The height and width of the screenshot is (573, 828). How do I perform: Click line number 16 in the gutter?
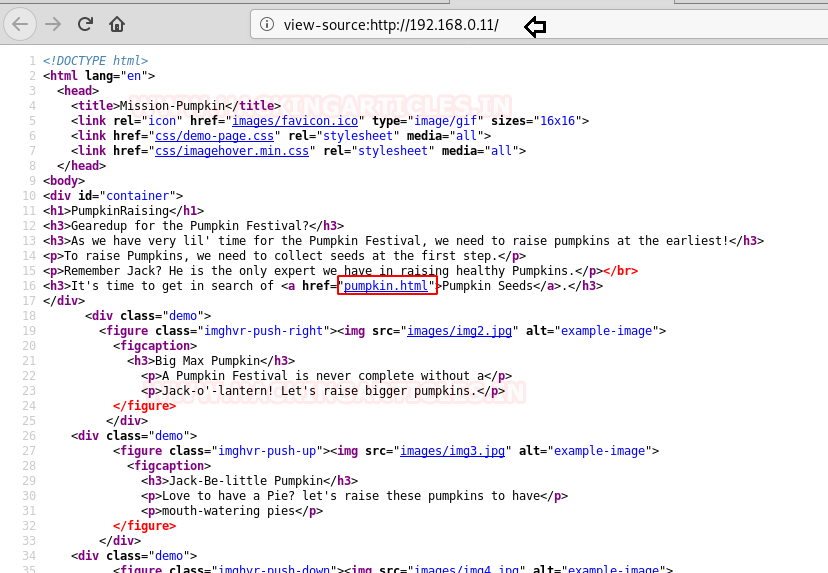[x=29, y=286]
